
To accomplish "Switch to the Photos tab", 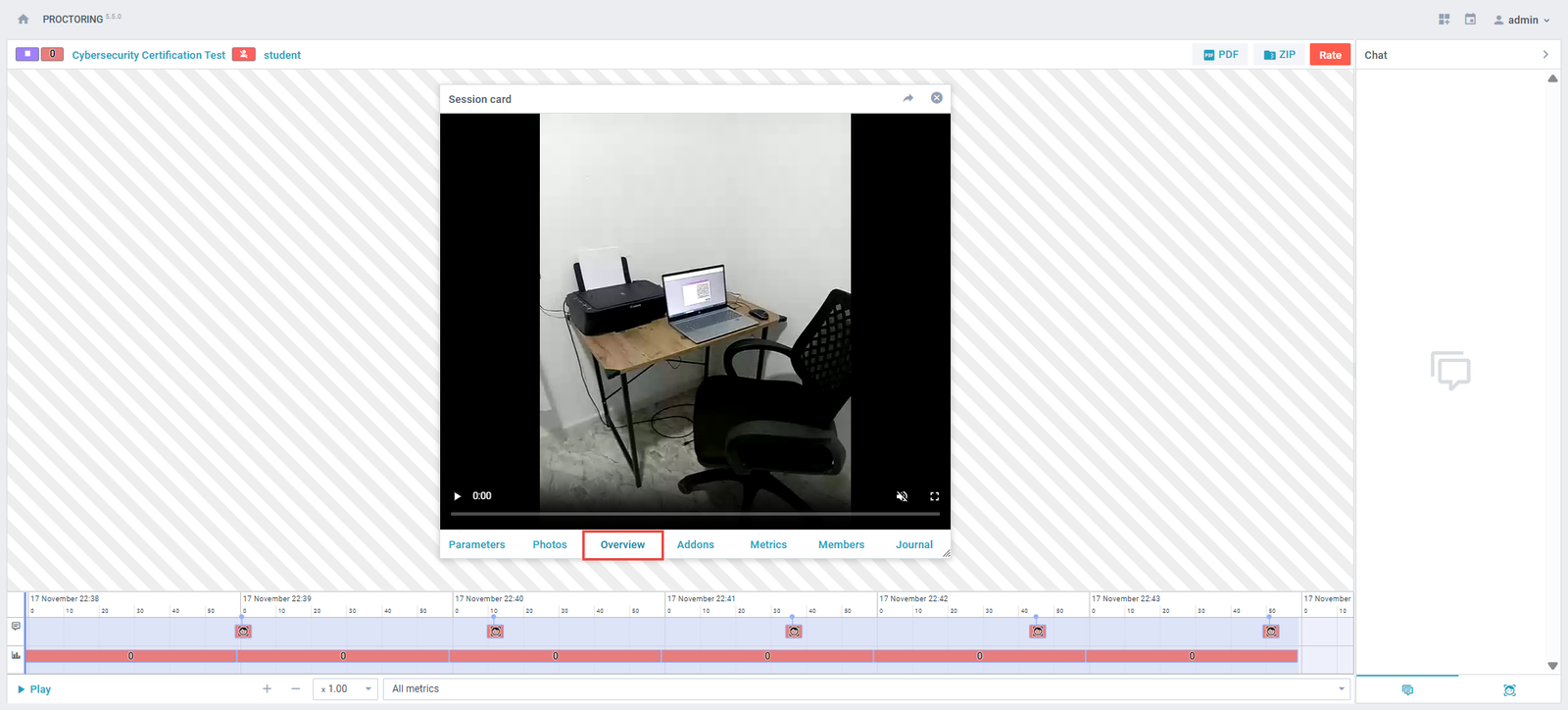I will click(x=550, y=545).
